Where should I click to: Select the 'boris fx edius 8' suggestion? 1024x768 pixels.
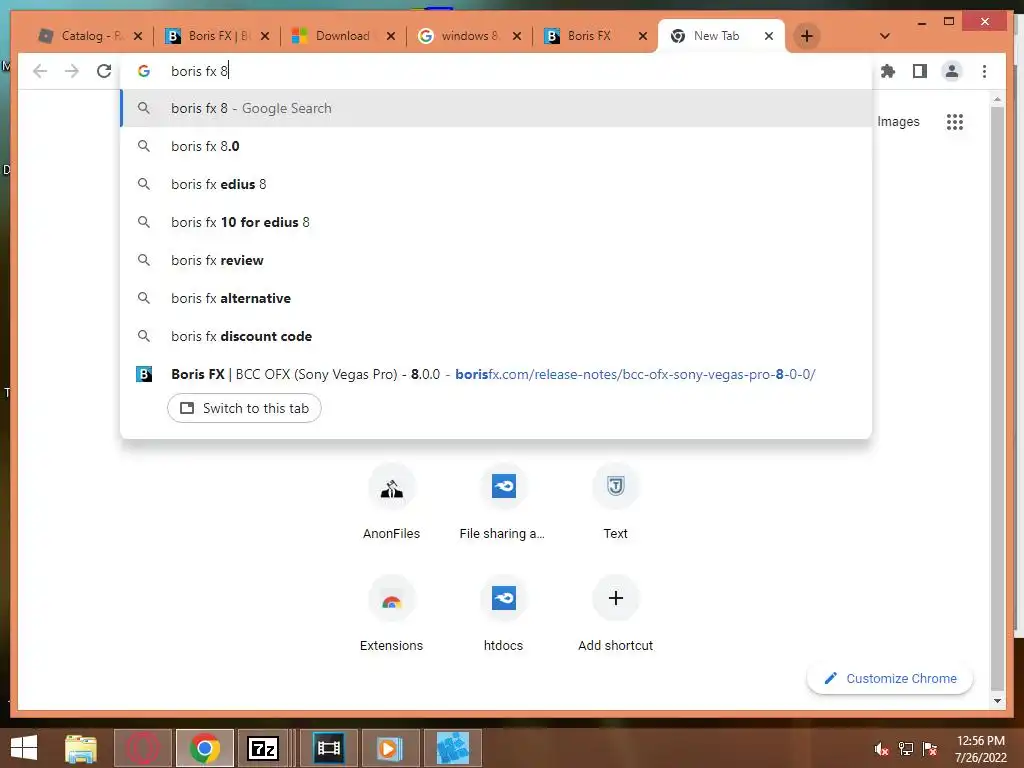tap(496, 184)
